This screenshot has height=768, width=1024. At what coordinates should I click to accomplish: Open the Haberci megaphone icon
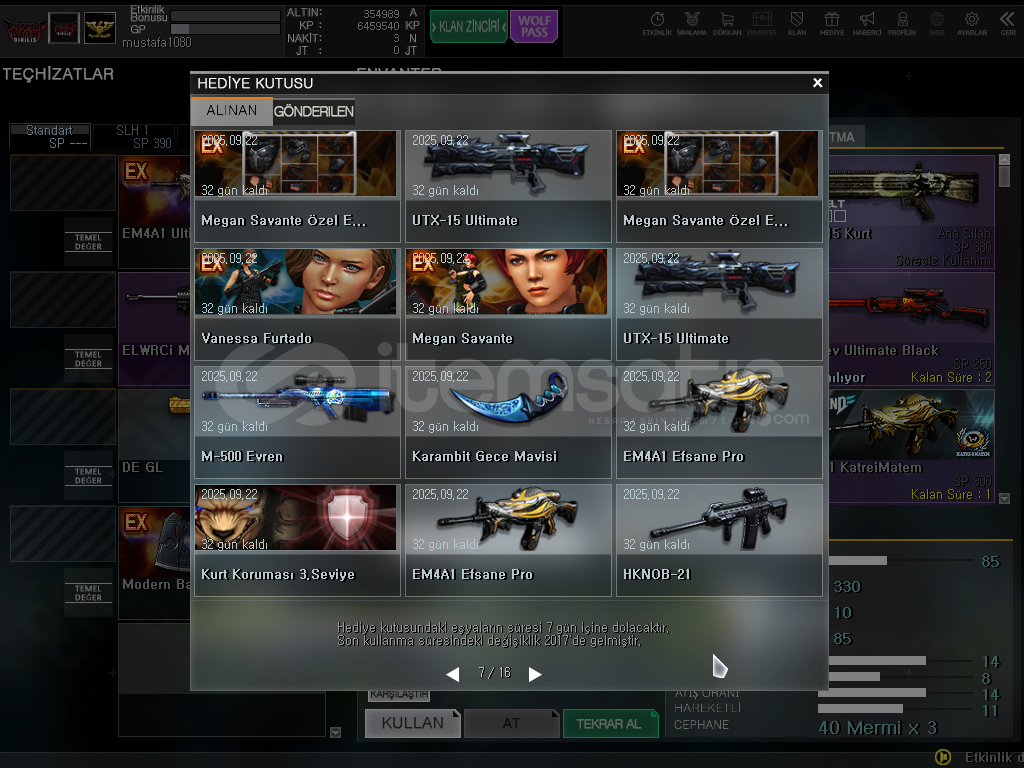(867, 24)
